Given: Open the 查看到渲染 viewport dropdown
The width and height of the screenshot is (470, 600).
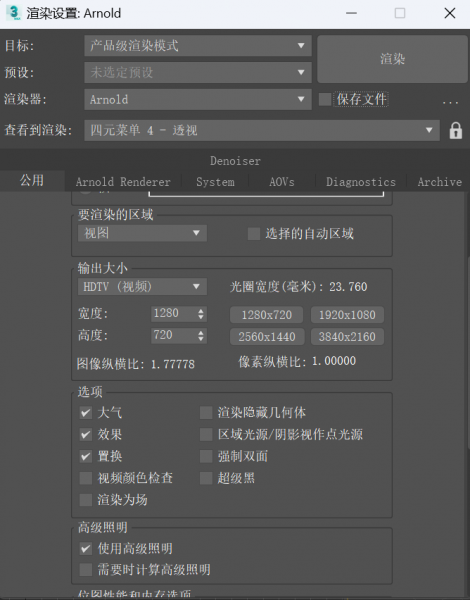Looking at the screenshot, I should click(262, 130).
